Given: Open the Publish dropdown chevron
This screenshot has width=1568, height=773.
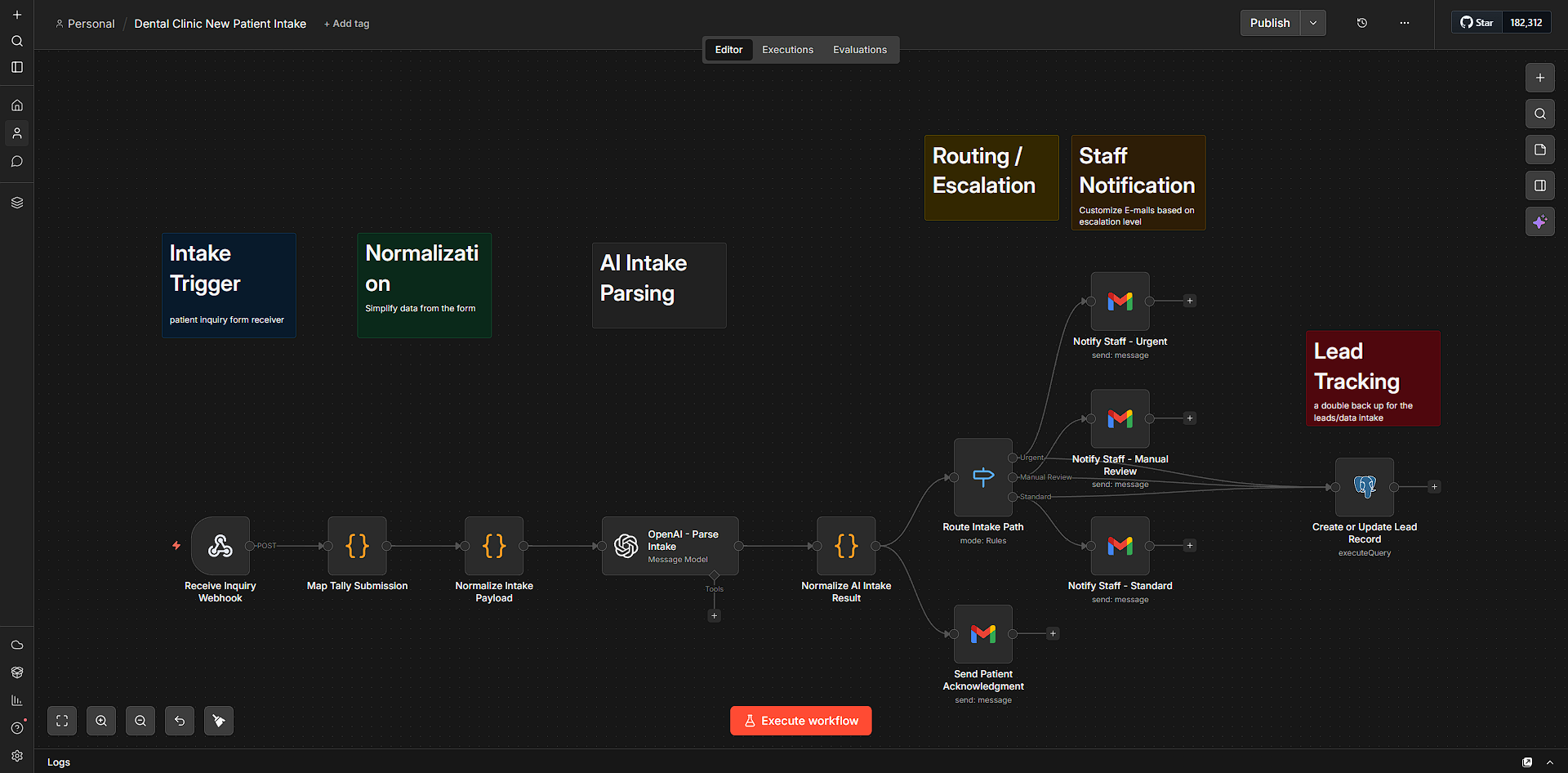Looking at the screenshot, I should (1312, 23).
